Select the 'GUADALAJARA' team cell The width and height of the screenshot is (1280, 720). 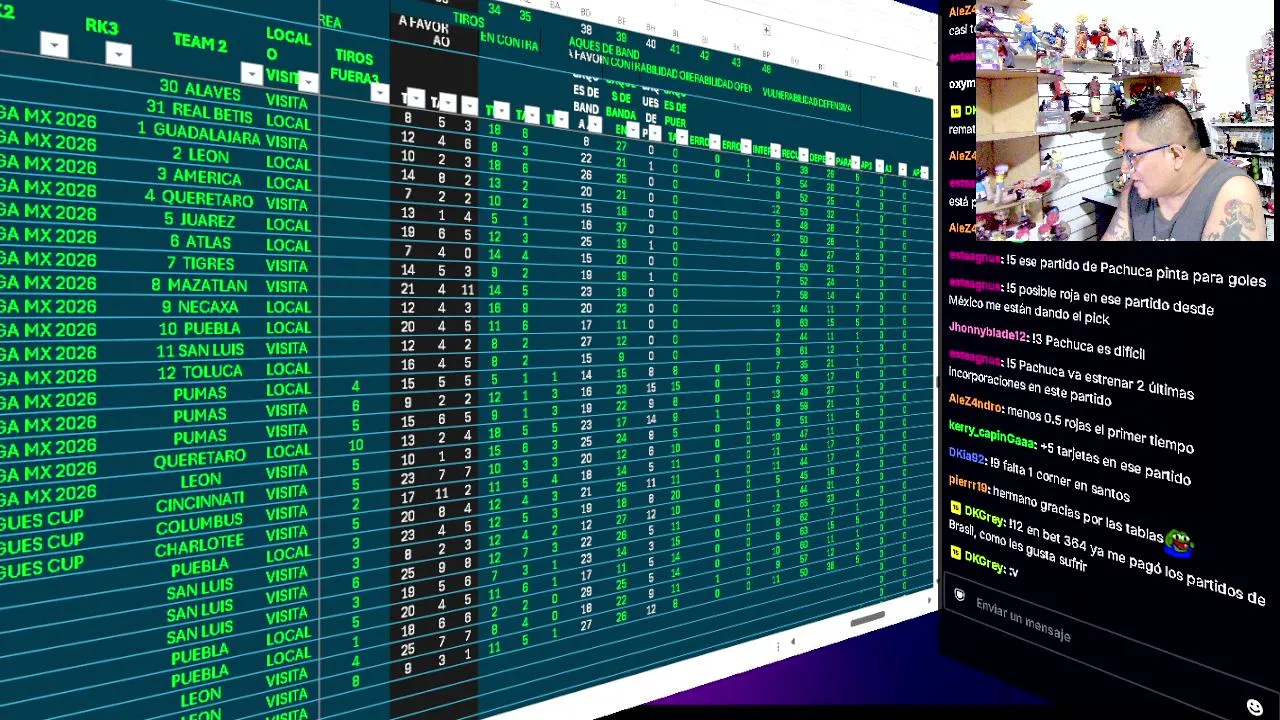pos(198,133)
